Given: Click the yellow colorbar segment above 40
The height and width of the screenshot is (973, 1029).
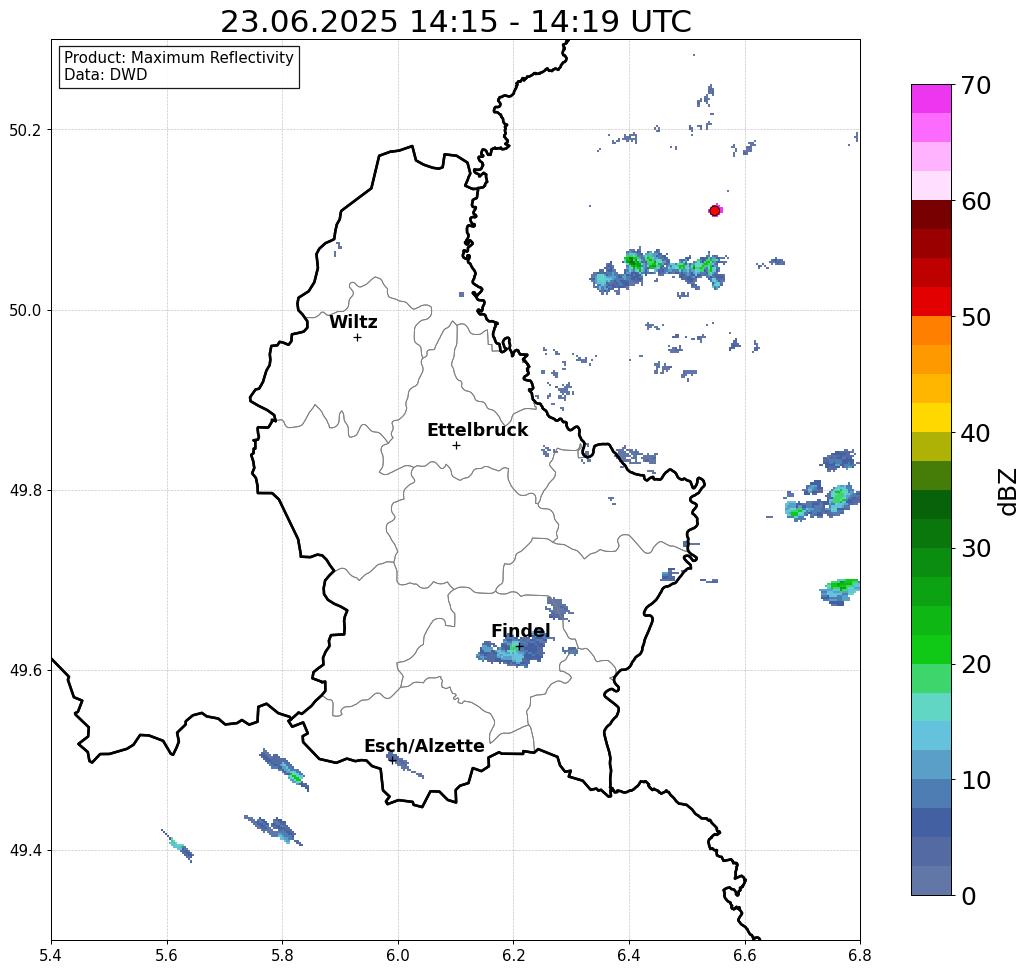Looking at the screenshot, I should tap(931, 417).
